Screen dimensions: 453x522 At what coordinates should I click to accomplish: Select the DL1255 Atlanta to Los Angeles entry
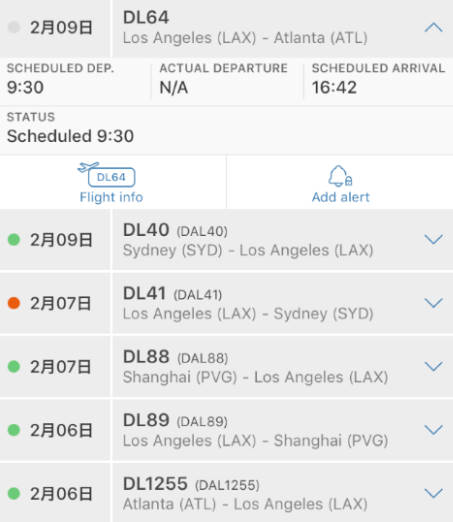(226, 493)
